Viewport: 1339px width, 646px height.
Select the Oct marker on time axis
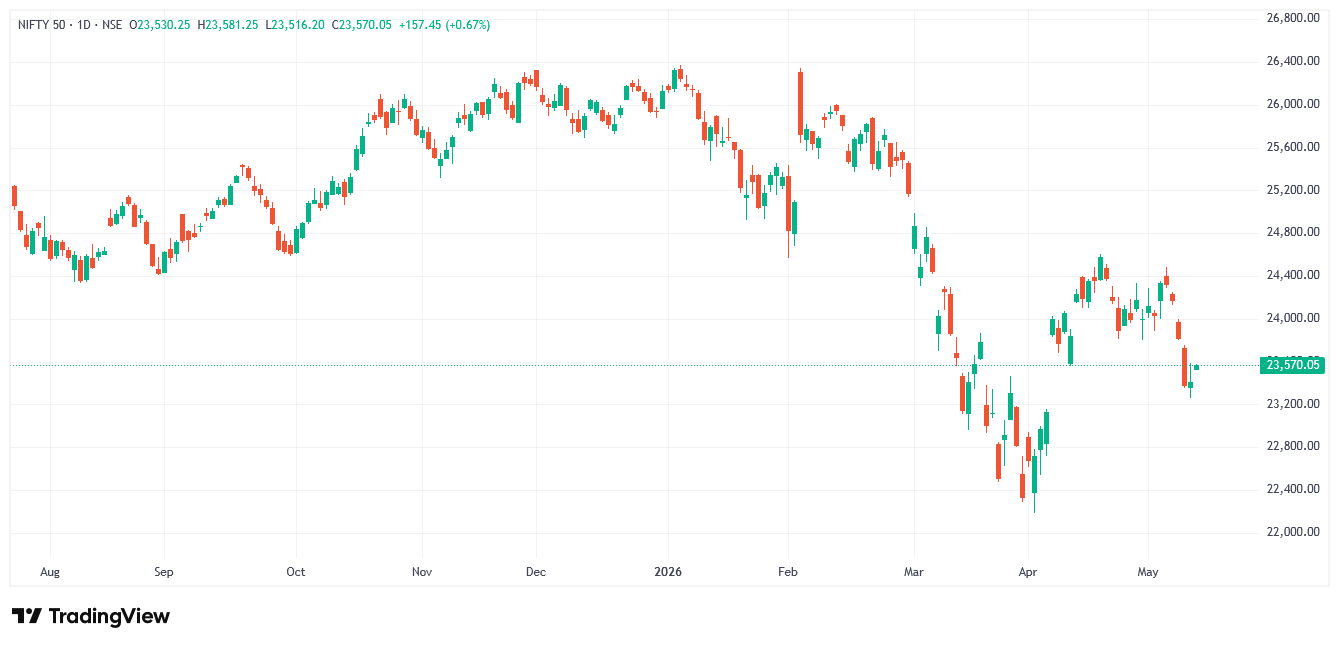click(x=295, y=572)
